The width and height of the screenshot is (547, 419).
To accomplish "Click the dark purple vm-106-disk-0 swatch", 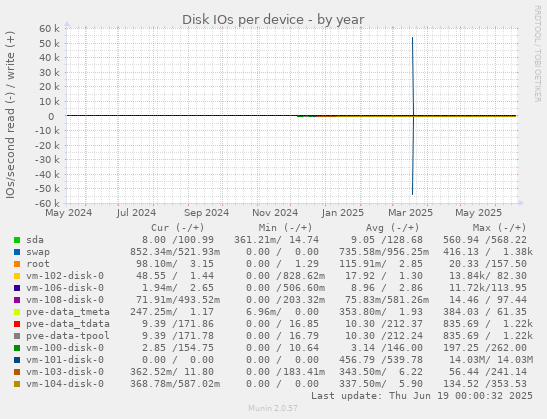I will point(17,288).
